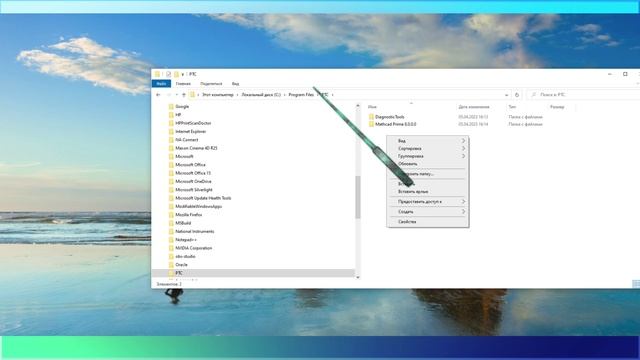640x360 pixels.
Task: Click the Mozilla Firefox folder icon
Action: coord(171,215)
